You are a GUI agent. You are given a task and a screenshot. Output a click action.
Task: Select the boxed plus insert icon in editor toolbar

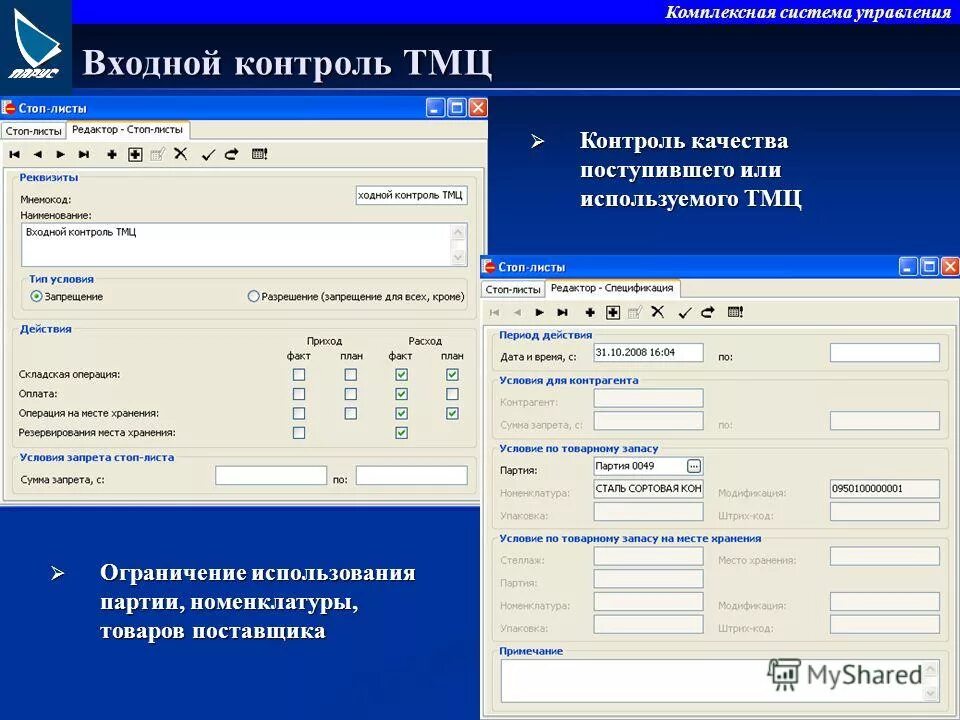[136, 155]
